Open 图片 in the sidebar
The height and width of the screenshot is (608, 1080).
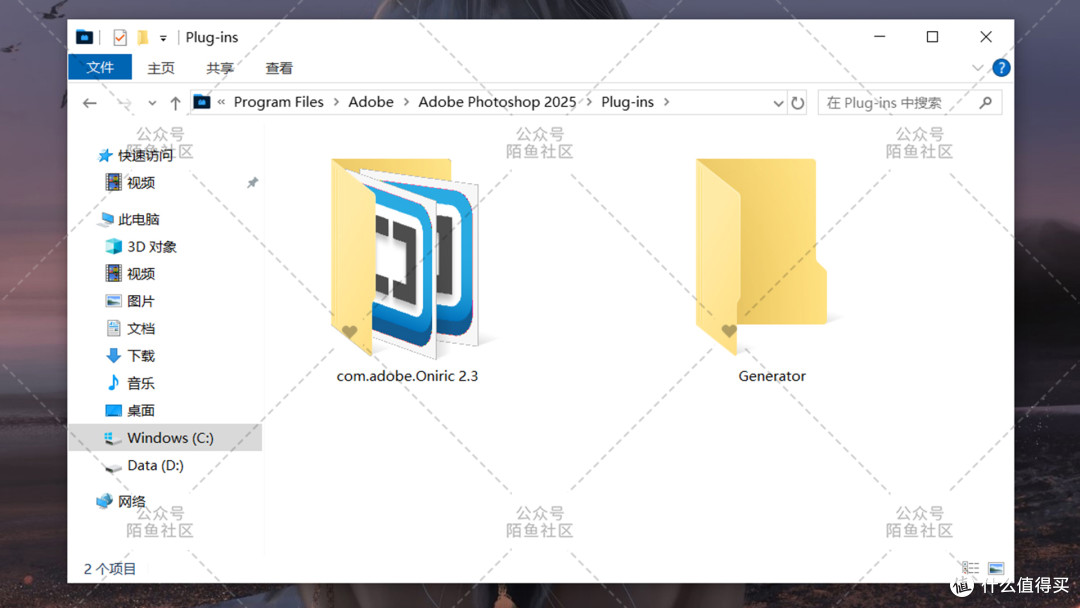(x=141, y=301)
